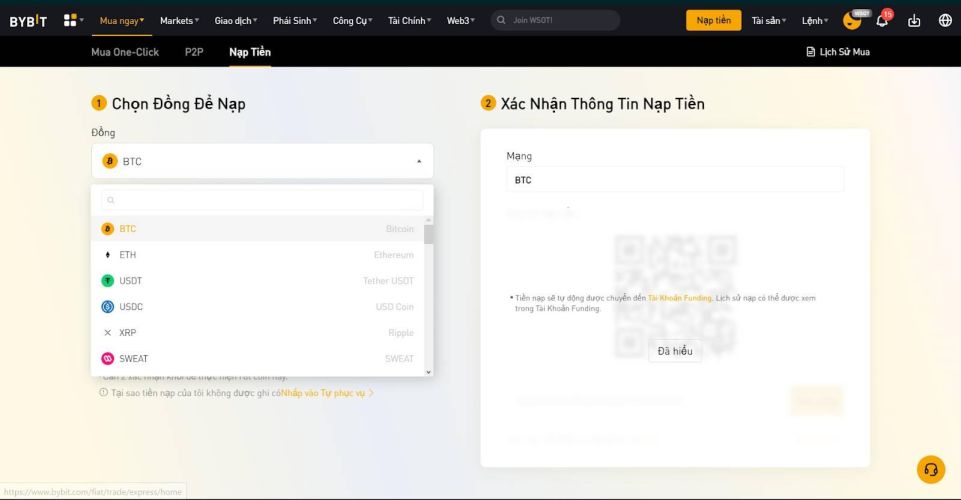Open the customer support headset button

tap(930, 469)
